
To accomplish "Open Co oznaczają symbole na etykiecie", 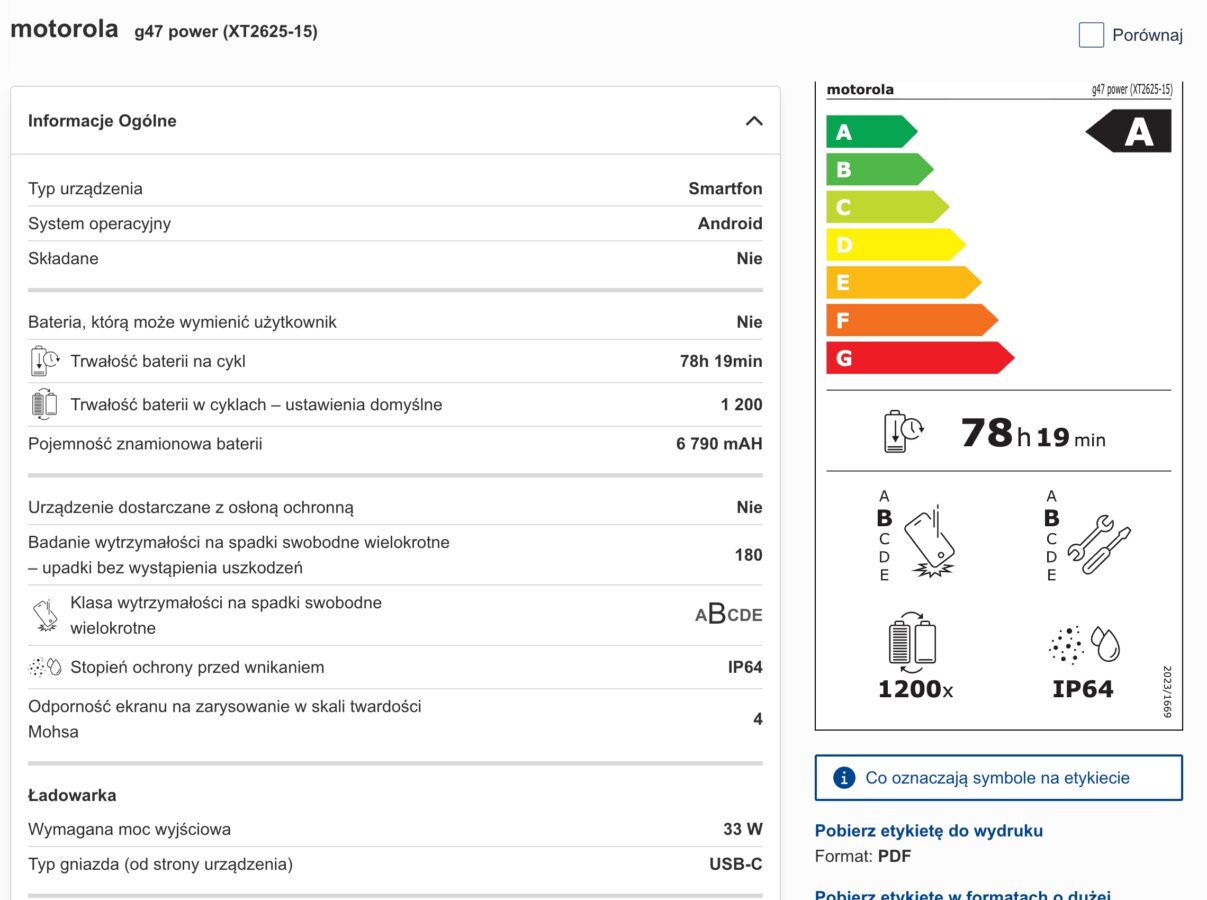I will coord(998,778).
